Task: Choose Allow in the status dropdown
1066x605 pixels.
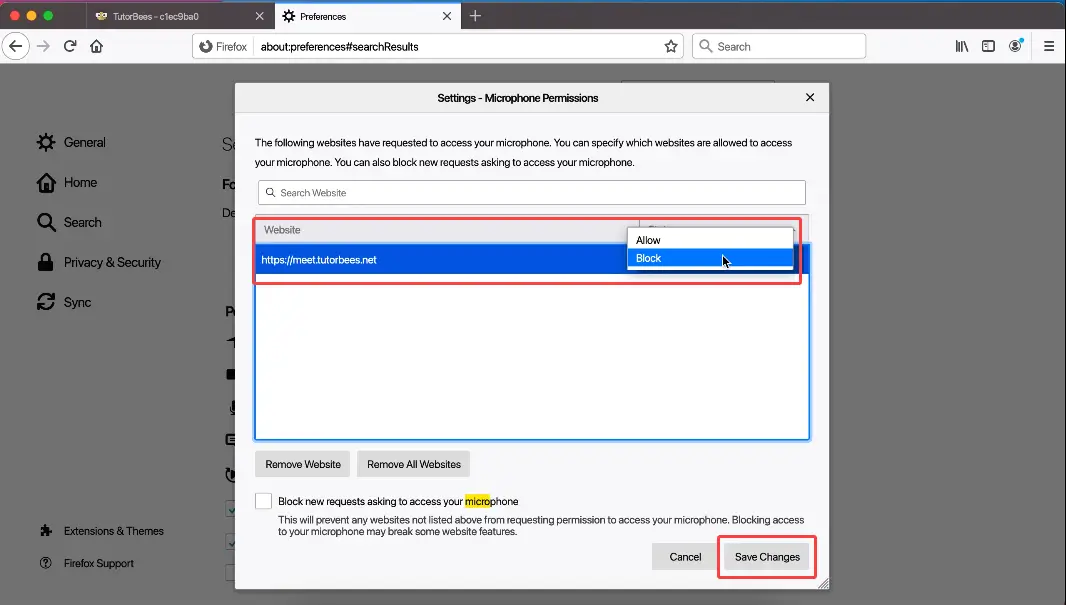Action: [649, 240]
